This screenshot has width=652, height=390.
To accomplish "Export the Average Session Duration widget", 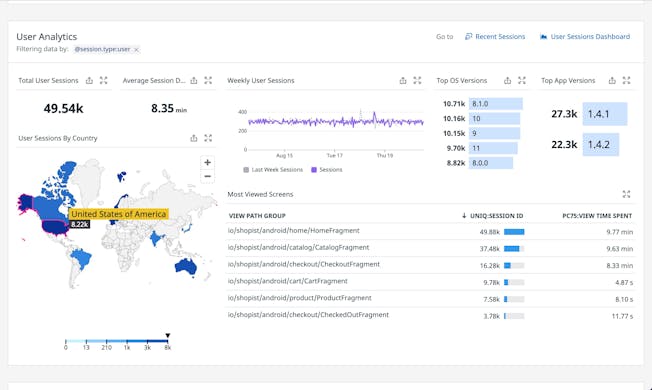I will pyautogui.click(x=194, y=81).
